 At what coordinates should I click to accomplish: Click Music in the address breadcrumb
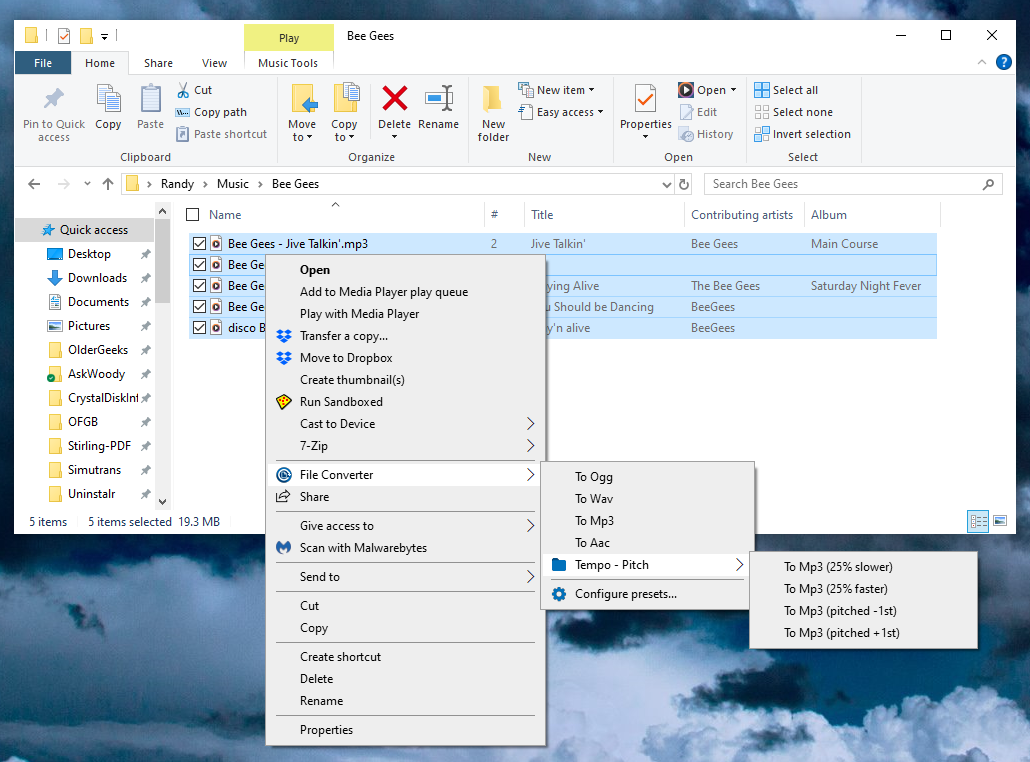(233, 185)
